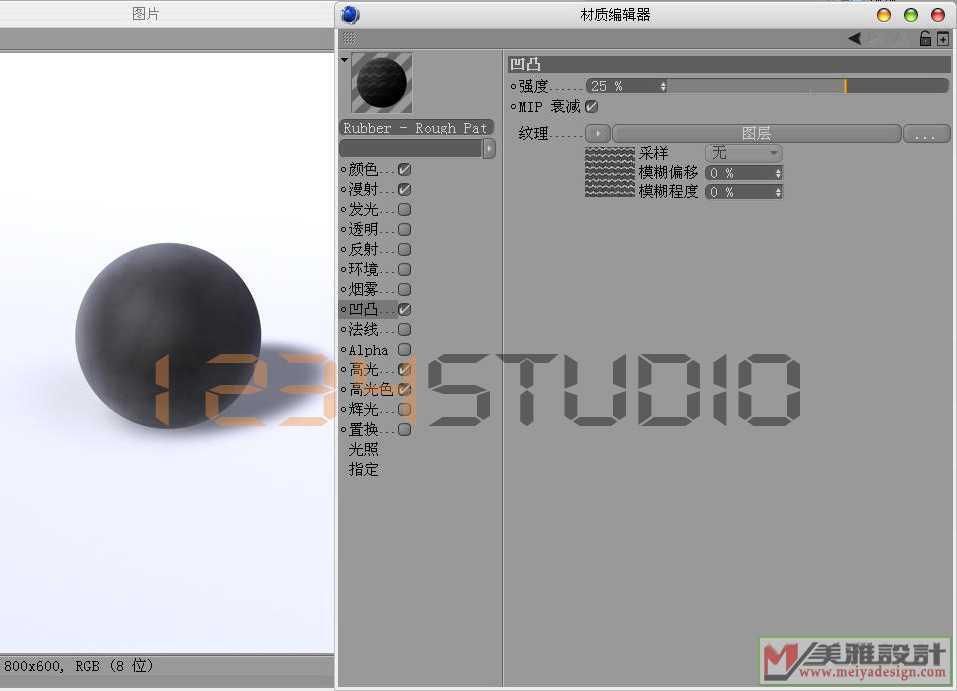The width and height of the screenshot is (957, 691).
Task: Toggle the 漫射 channel checkbox
Action: (x=404, y=189)
